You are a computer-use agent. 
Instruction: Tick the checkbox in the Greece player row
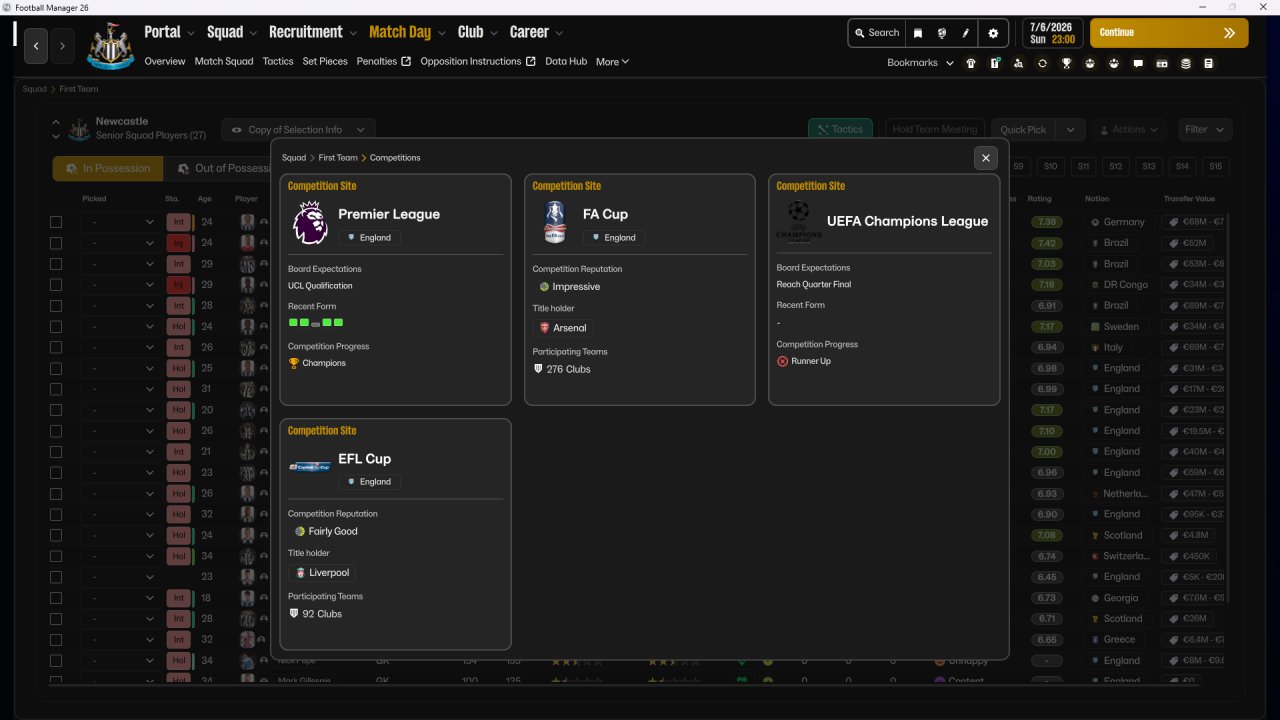click(56, 640)
